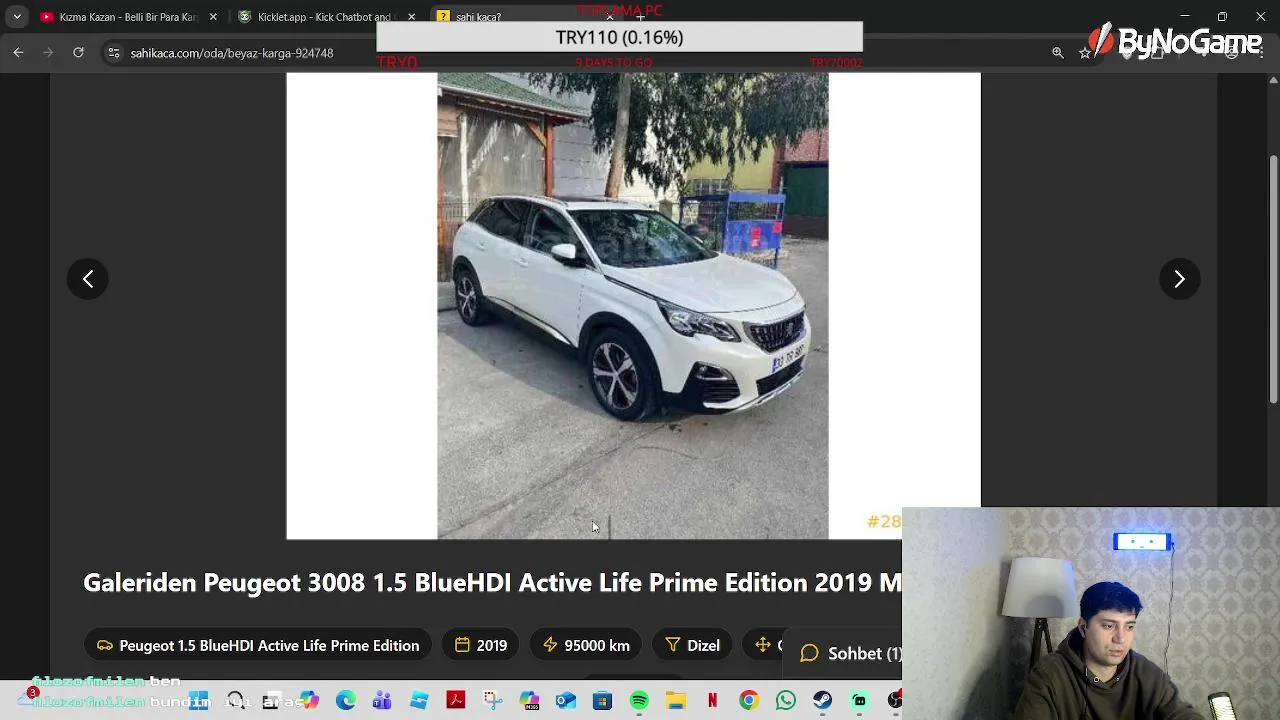Click the Dizel fuel type chip

coord(693,645)
